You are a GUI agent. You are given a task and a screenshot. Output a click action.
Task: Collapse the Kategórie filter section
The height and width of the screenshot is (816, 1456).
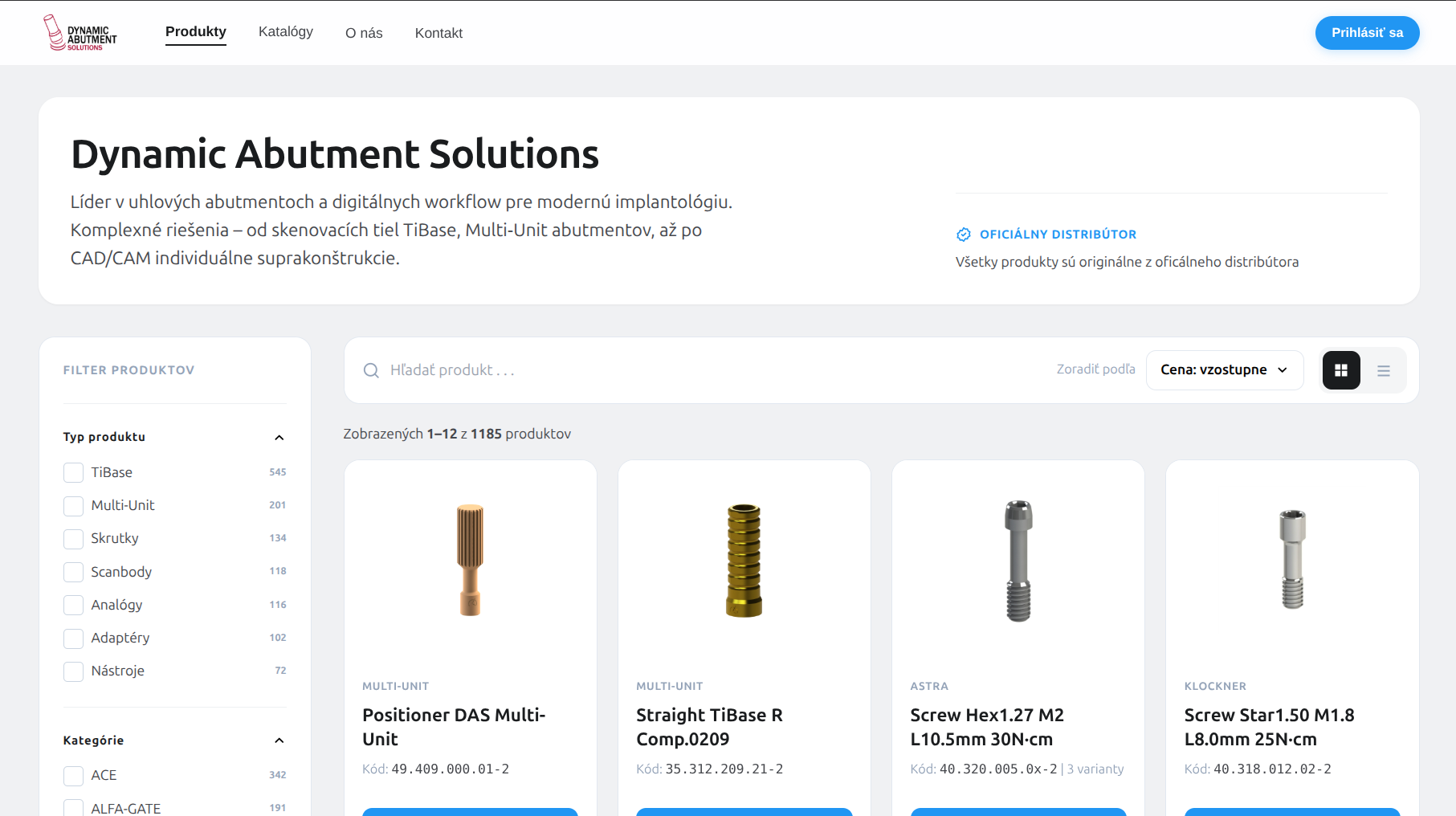[x=279, y=741]
